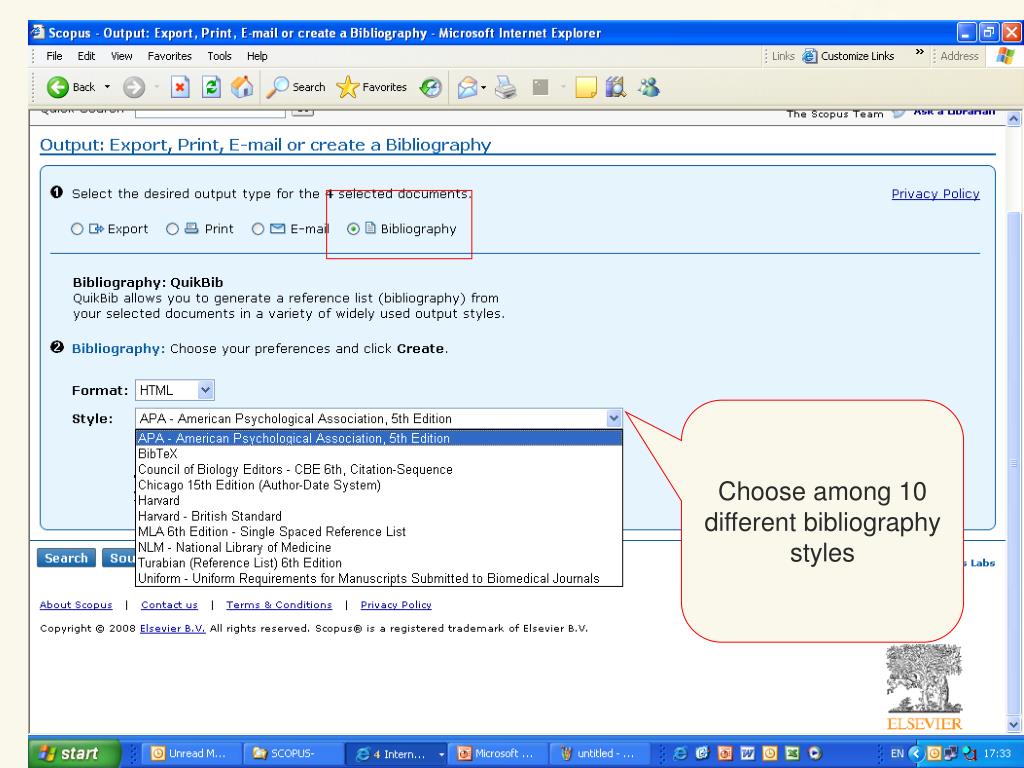Open the Edit menu
The width and height of the screenshot is (1024, 768).
pos(86,56)
